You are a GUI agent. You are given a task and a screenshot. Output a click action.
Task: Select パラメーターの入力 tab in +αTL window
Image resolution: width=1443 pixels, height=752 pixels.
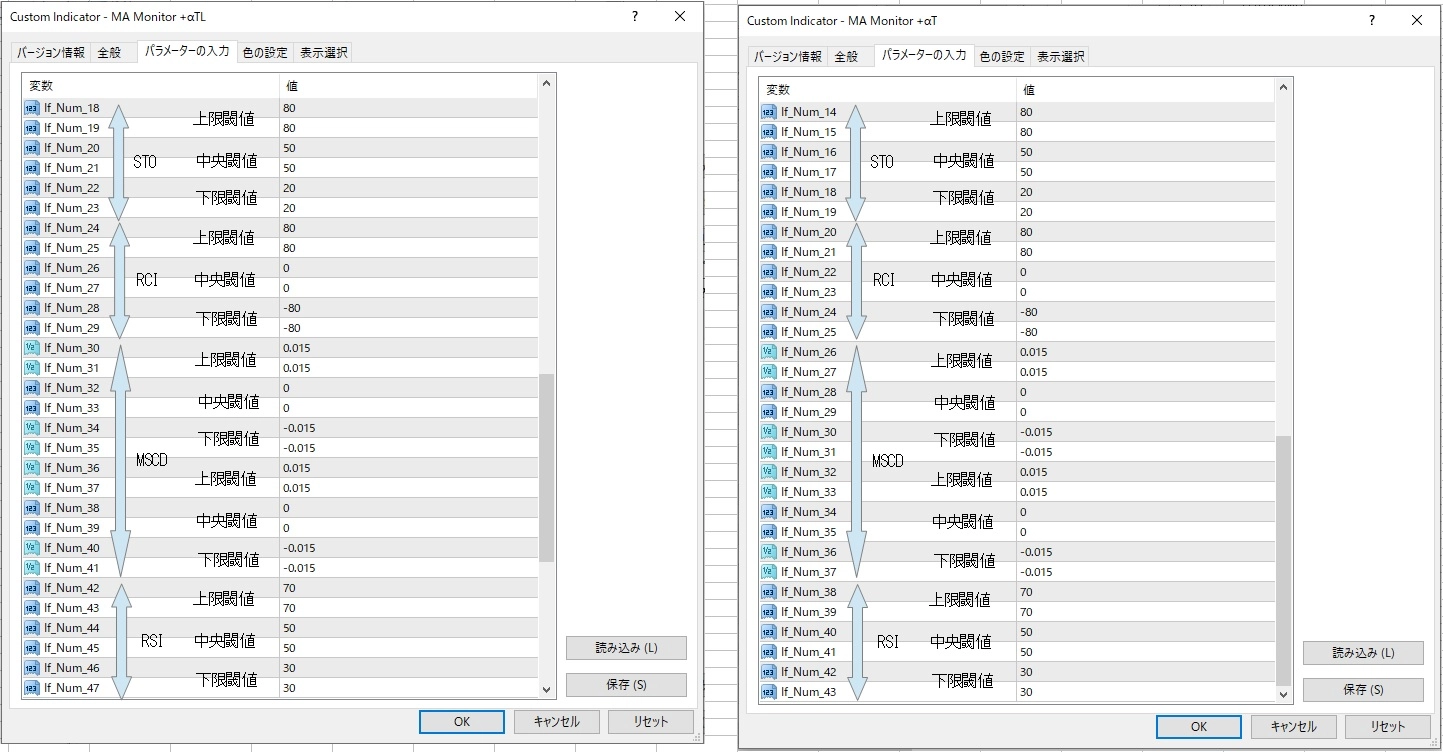click(187, 51)
